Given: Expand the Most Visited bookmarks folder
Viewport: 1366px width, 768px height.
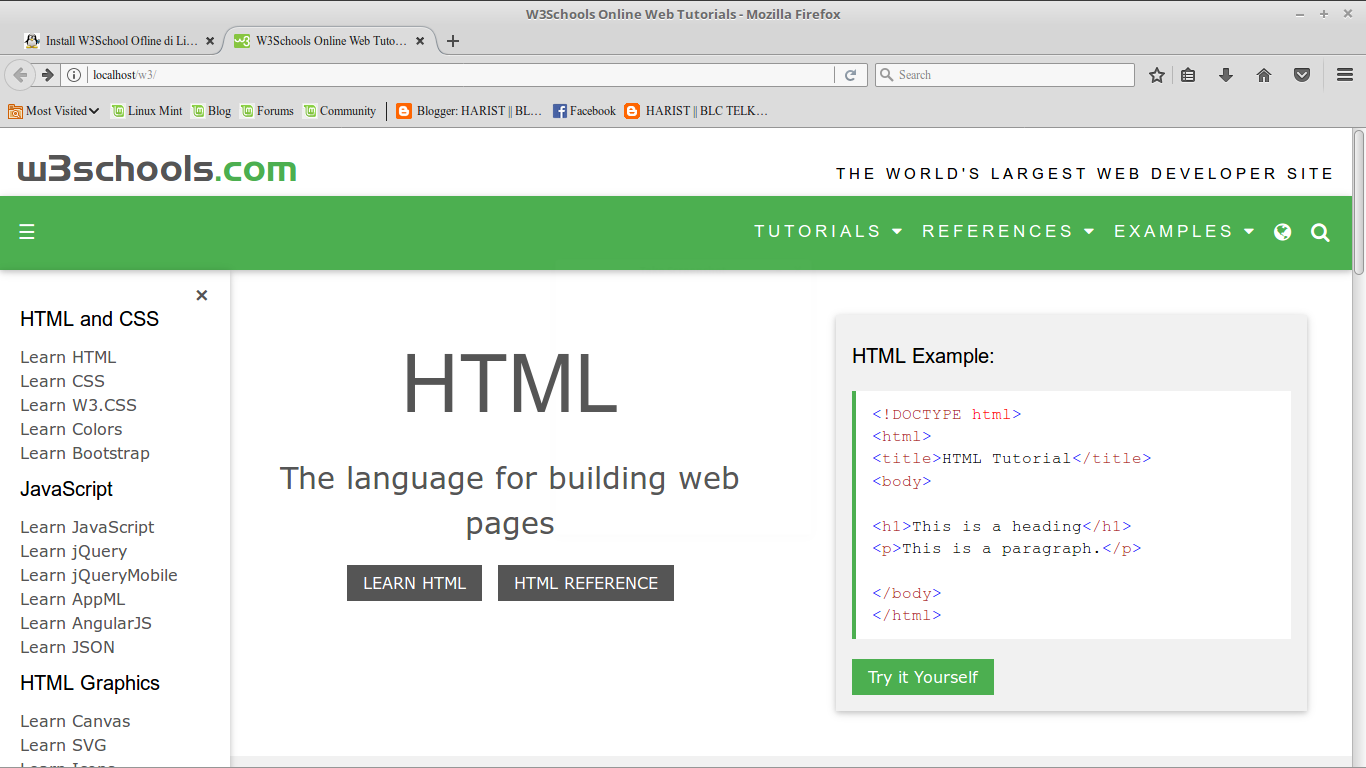Looking at the screenshot, I should (x=54, y=111).
